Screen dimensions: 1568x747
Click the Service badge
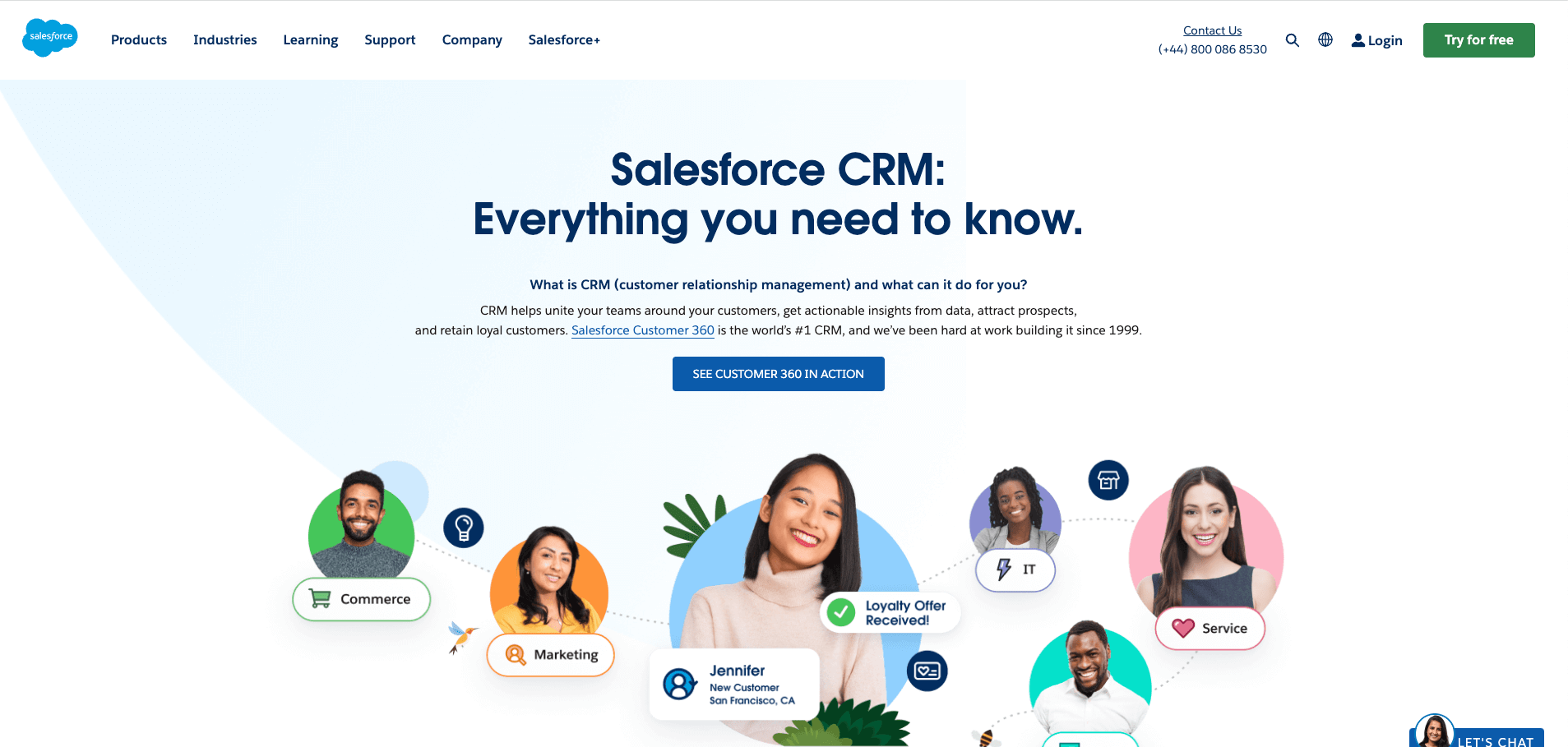pos(1210,629)
